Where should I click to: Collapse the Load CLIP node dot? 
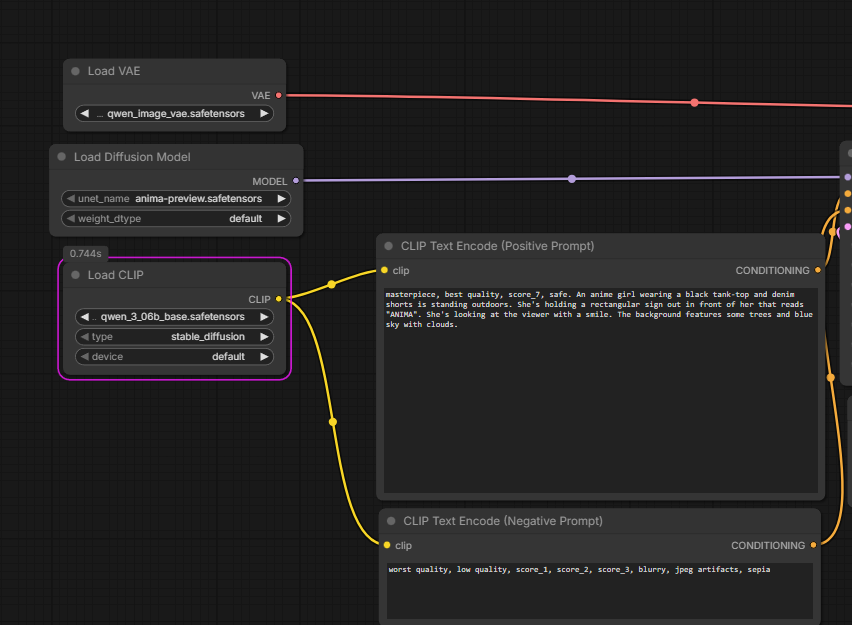[76, 275]
